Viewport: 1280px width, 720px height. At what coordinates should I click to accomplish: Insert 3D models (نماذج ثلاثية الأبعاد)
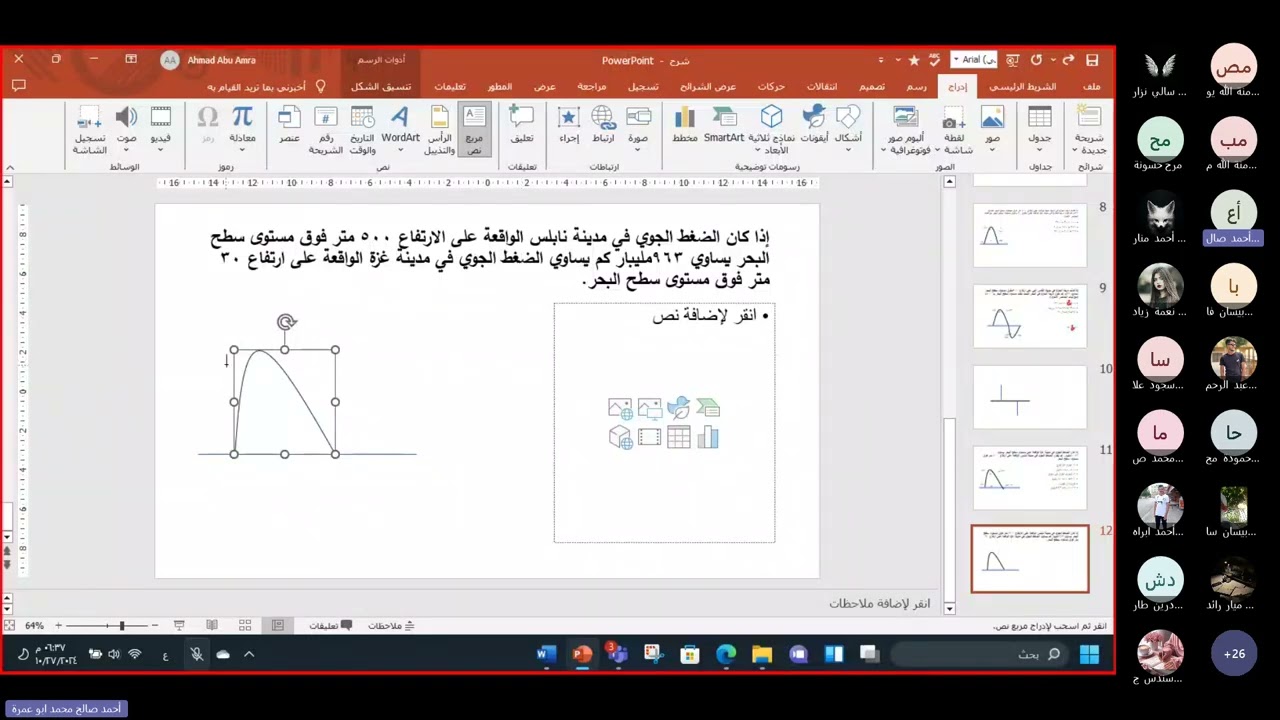pos(772,130)
